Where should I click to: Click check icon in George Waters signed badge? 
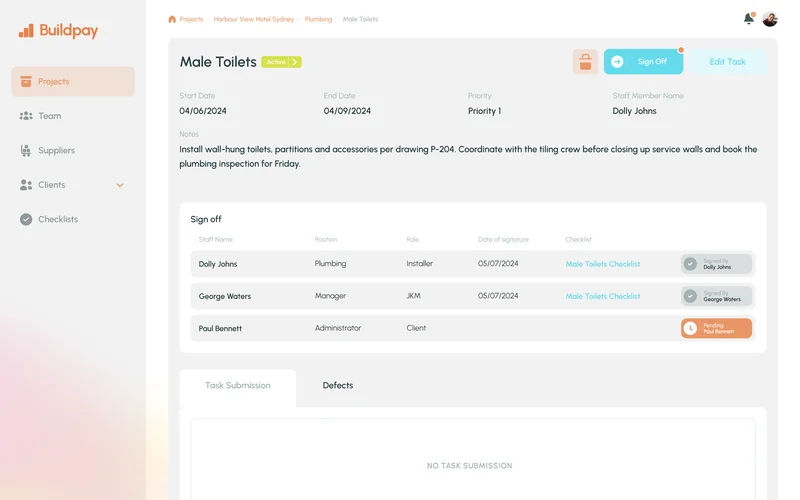click(690, 296)
